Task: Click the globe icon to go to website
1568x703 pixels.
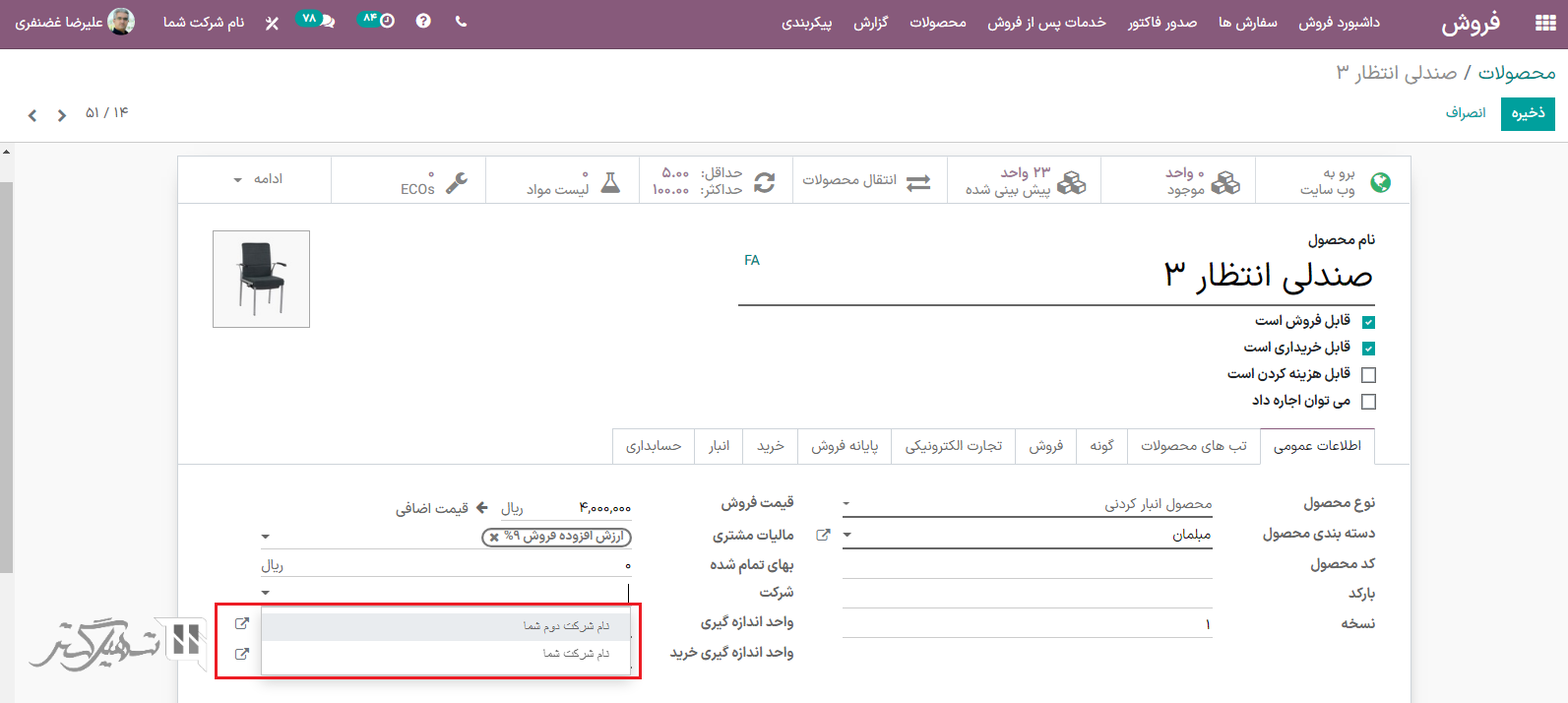Action: [x=1380, y=182]
